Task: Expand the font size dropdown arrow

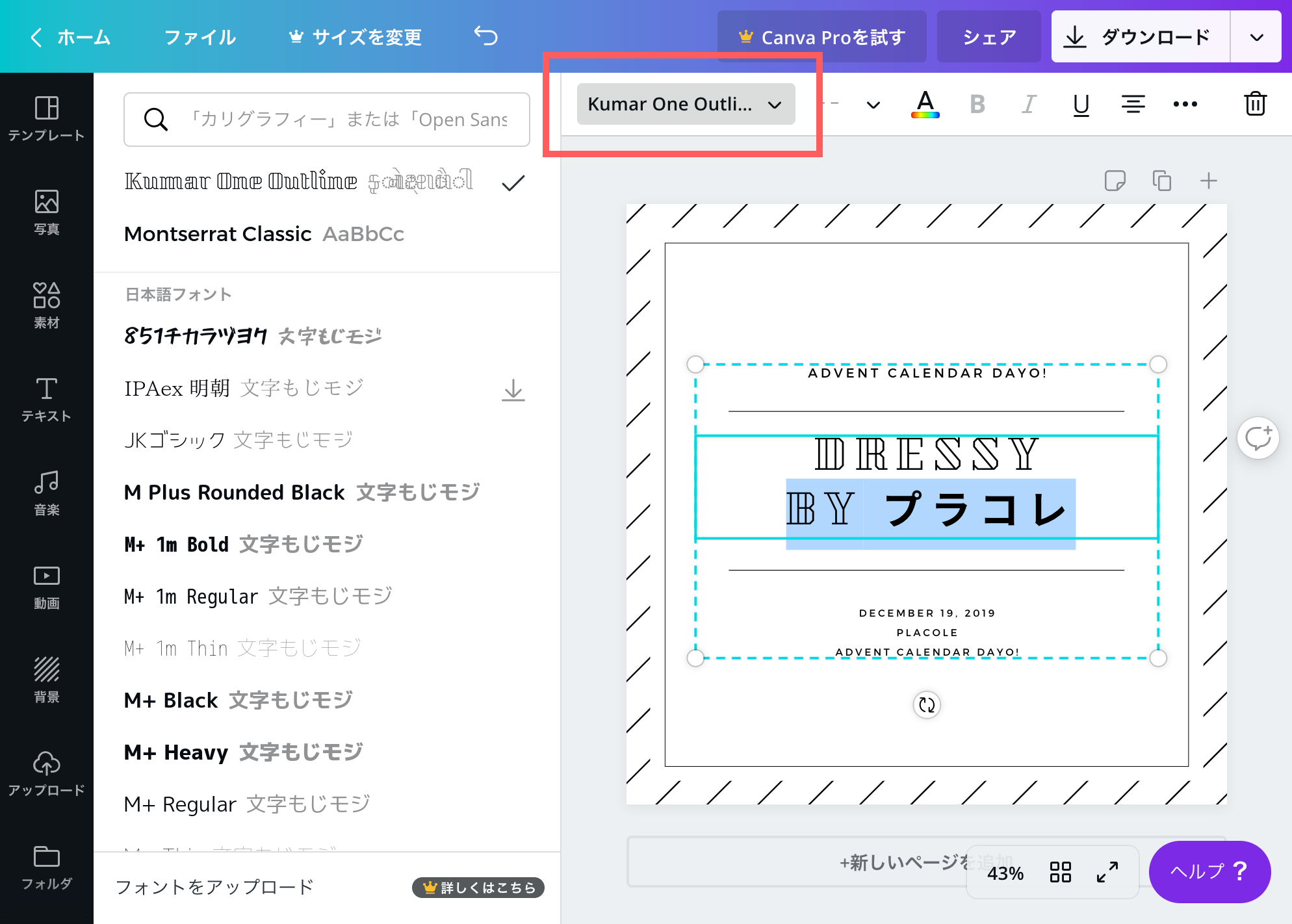Action: pyautogui.click(x=873, y=105)
